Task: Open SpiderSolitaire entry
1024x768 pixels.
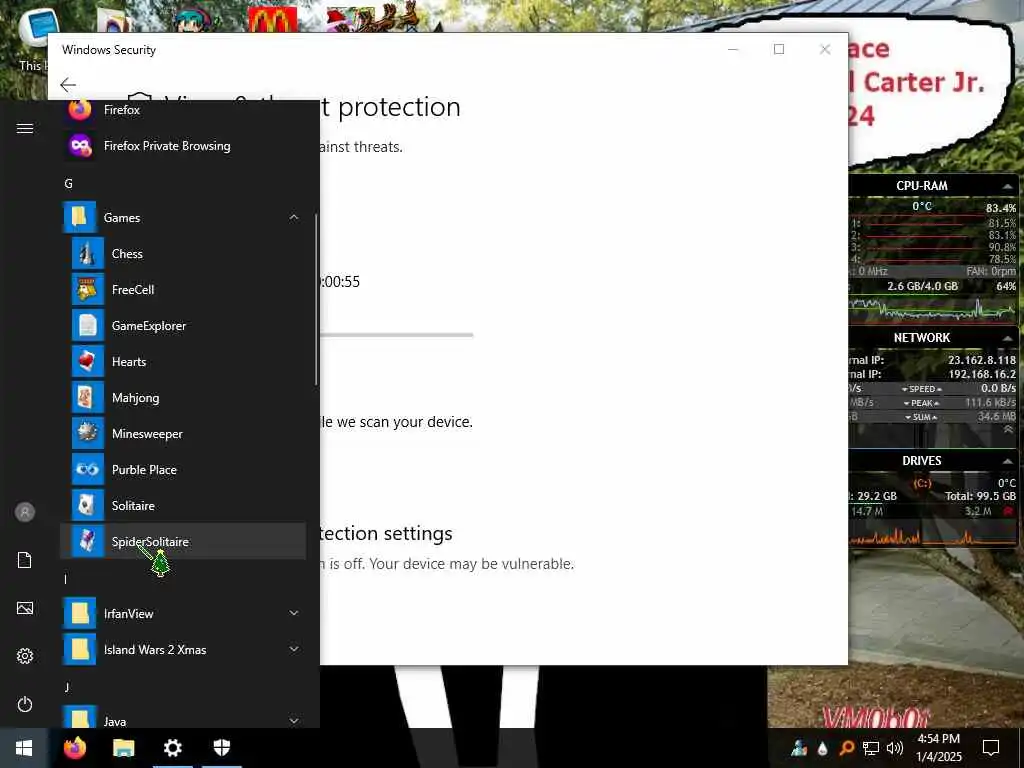Action: [x=183, y=541]
